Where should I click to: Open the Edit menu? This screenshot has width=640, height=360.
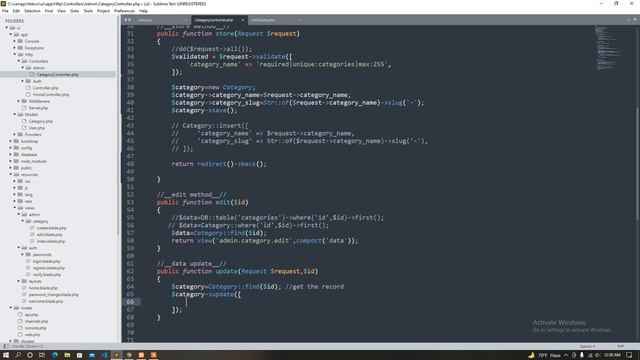[16, 11]
